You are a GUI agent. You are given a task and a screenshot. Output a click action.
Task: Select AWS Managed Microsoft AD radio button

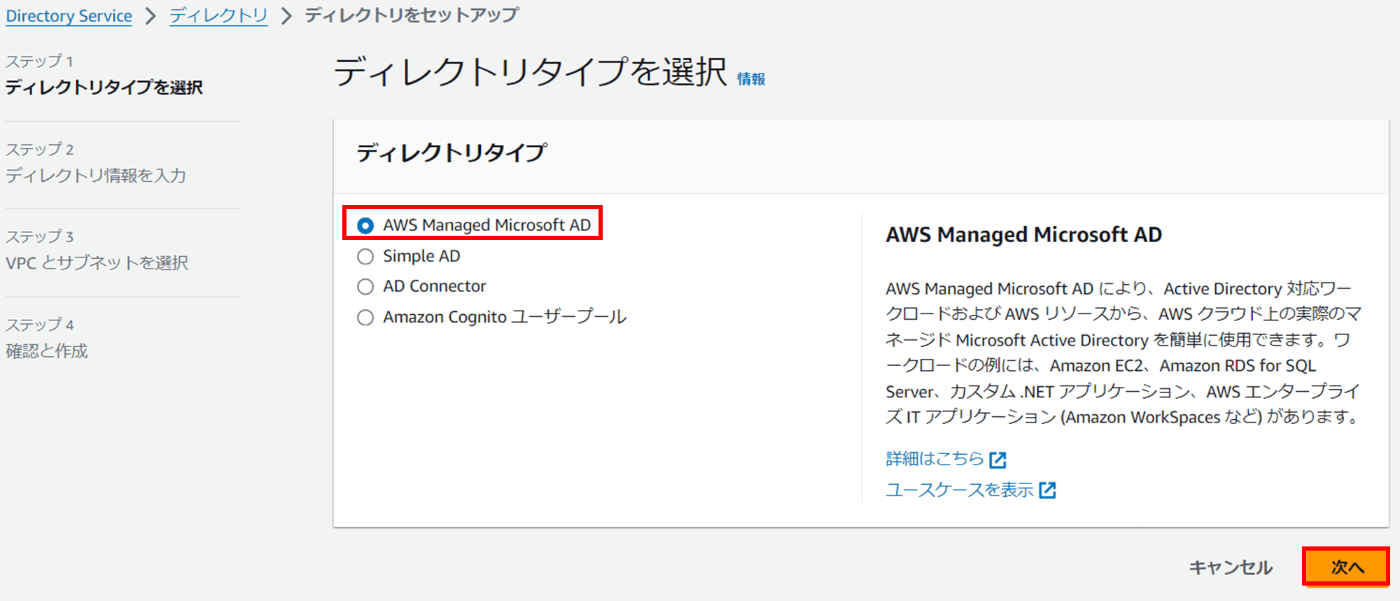click(x=365, y=226)
